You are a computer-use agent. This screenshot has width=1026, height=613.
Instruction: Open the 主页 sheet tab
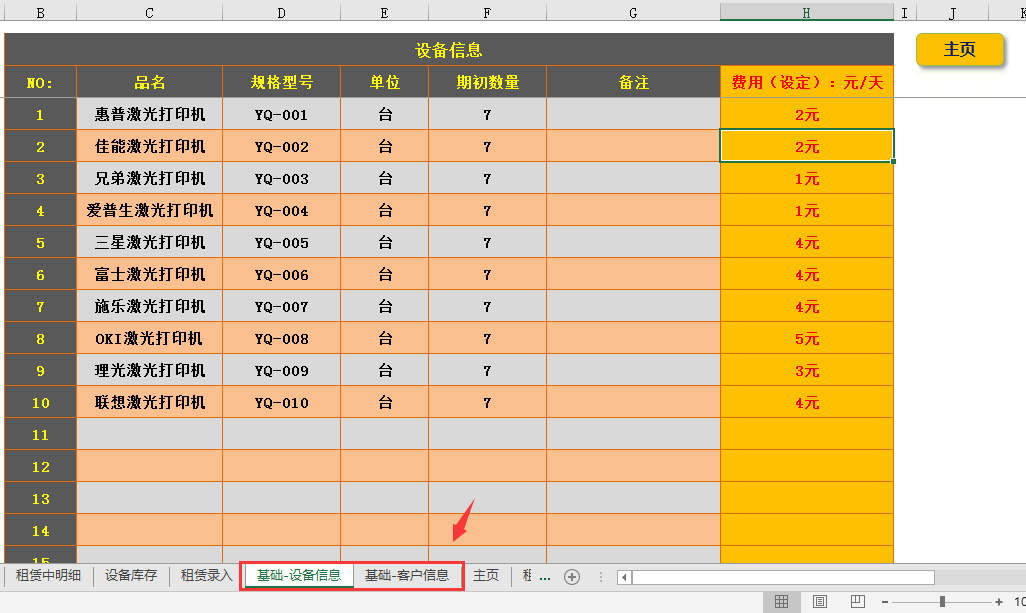[x=486, y=576]
